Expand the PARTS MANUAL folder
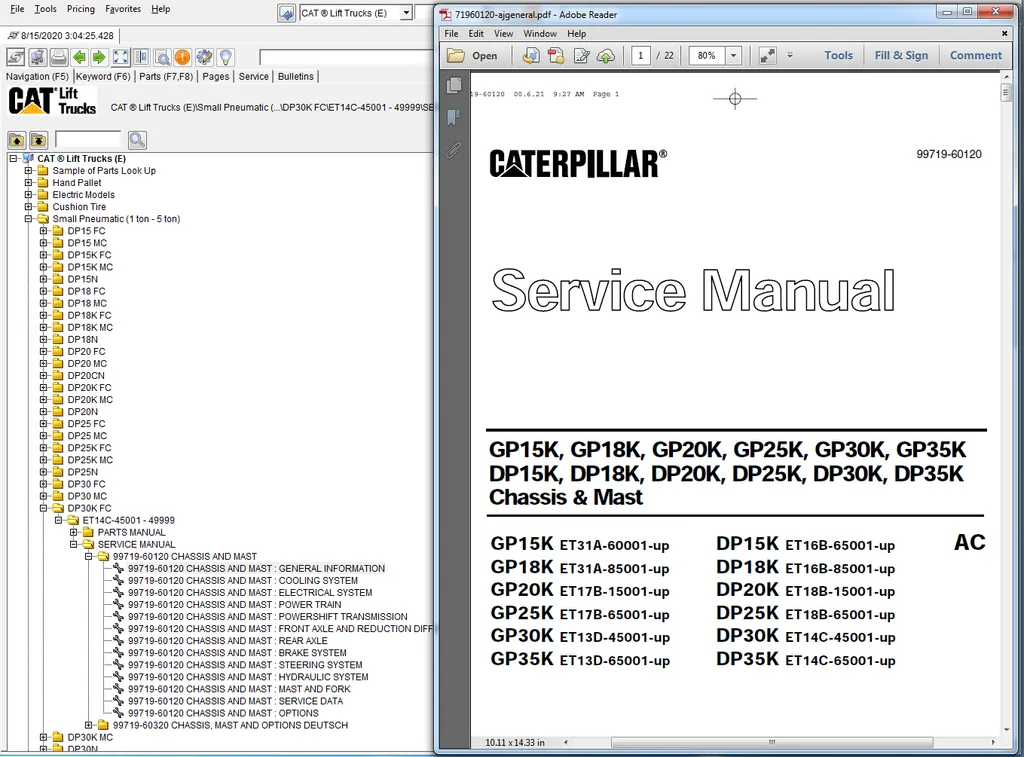 coord(73,532)
